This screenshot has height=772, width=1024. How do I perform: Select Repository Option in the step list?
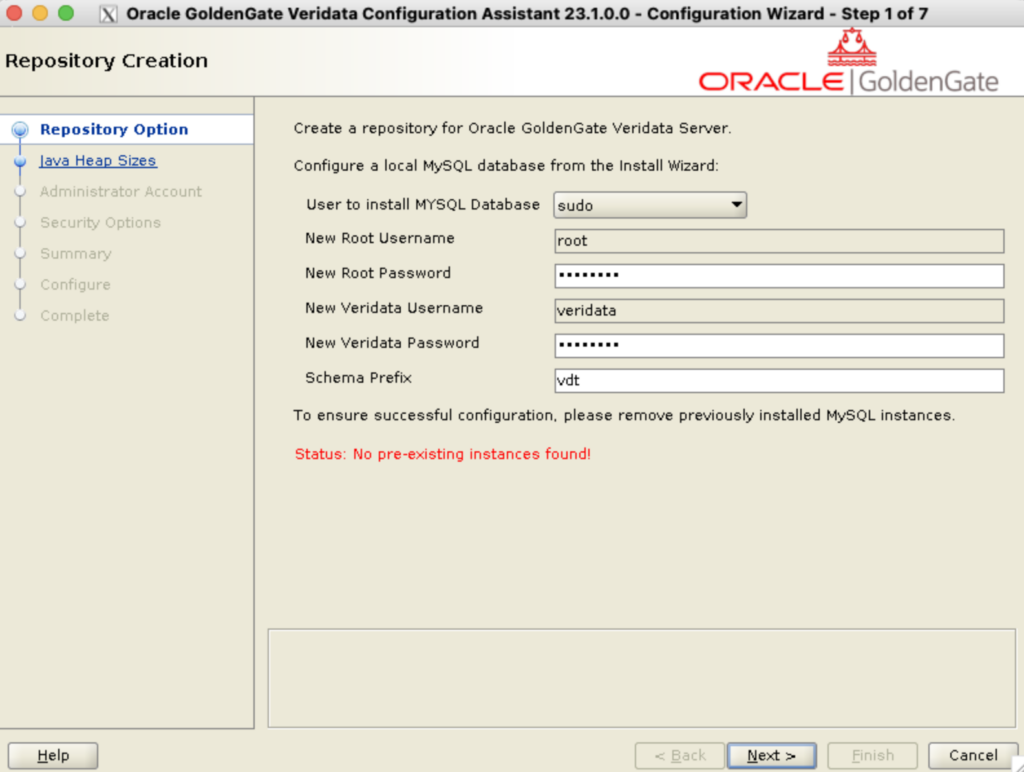pos(114,130)
